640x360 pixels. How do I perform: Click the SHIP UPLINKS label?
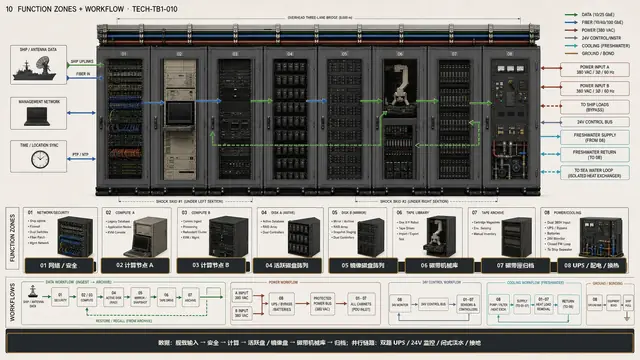coord(82,61)
